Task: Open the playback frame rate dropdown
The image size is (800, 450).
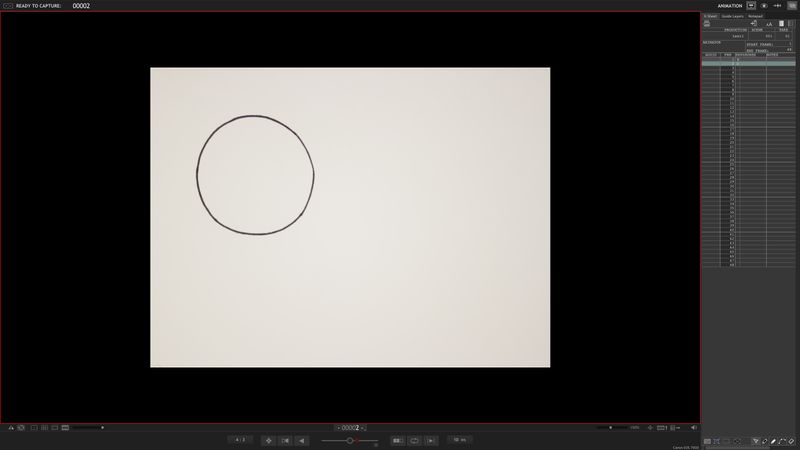Action: tap(461, 440)
